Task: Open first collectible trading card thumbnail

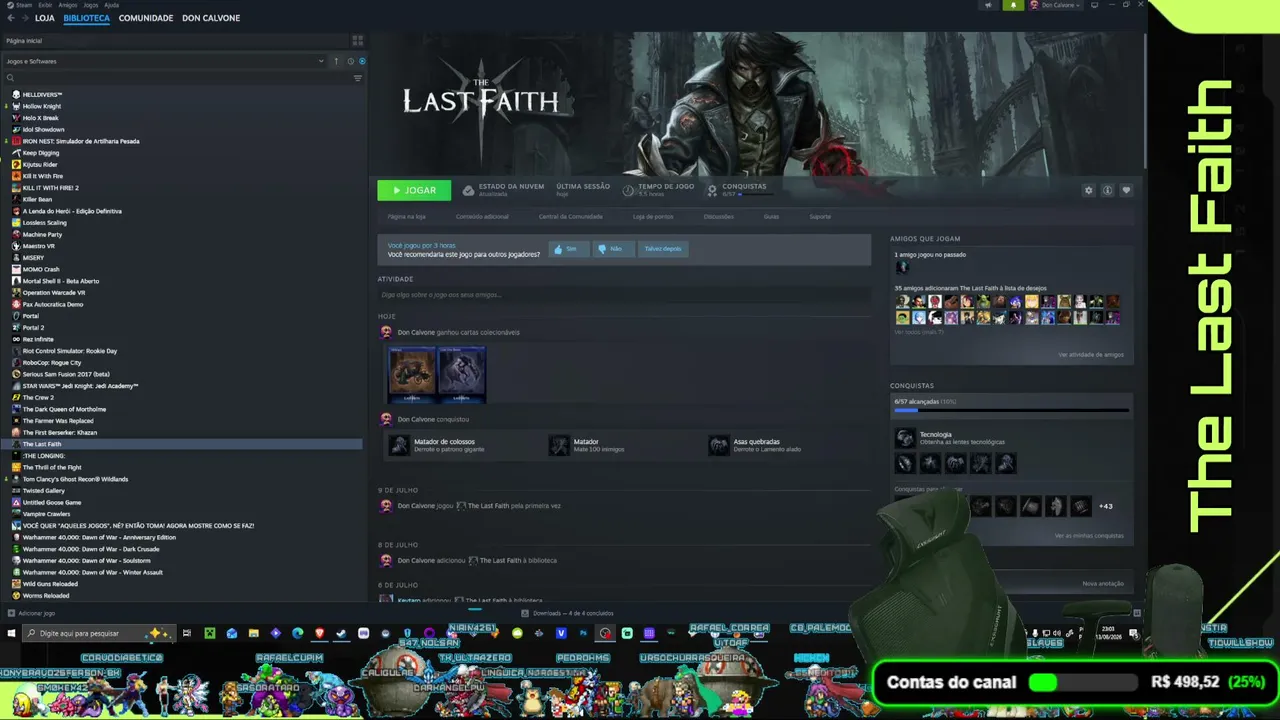Action: coord(412,375)
